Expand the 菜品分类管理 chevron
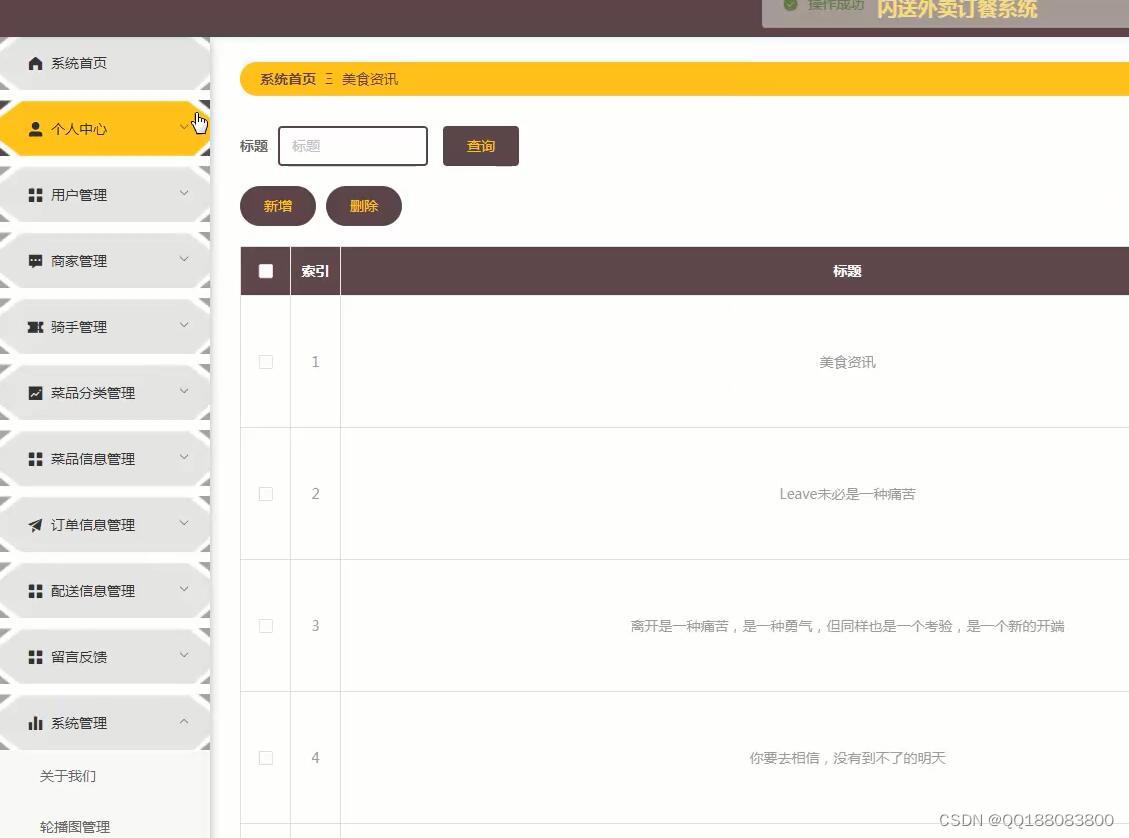Screen dimensions: 1129x838 pos(184,391)
